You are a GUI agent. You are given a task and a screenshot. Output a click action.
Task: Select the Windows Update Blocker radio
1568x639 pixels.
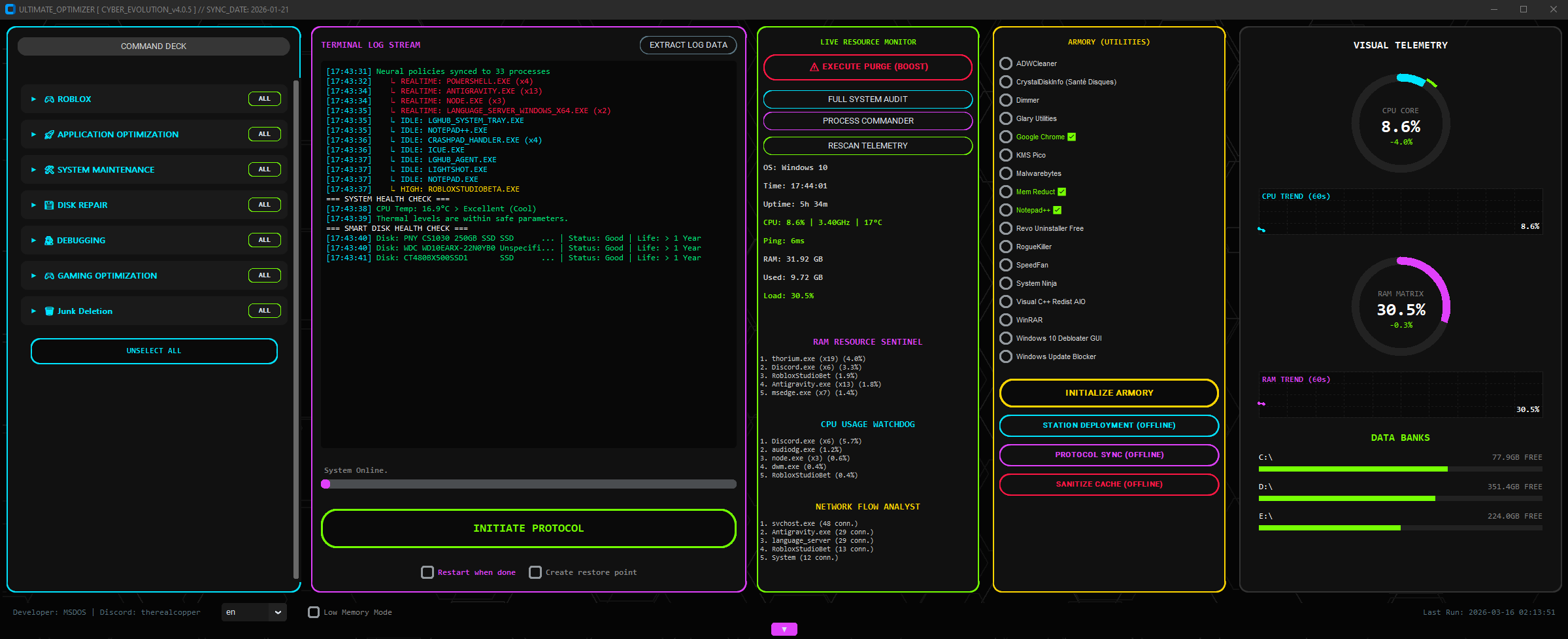click(1006, 356)
